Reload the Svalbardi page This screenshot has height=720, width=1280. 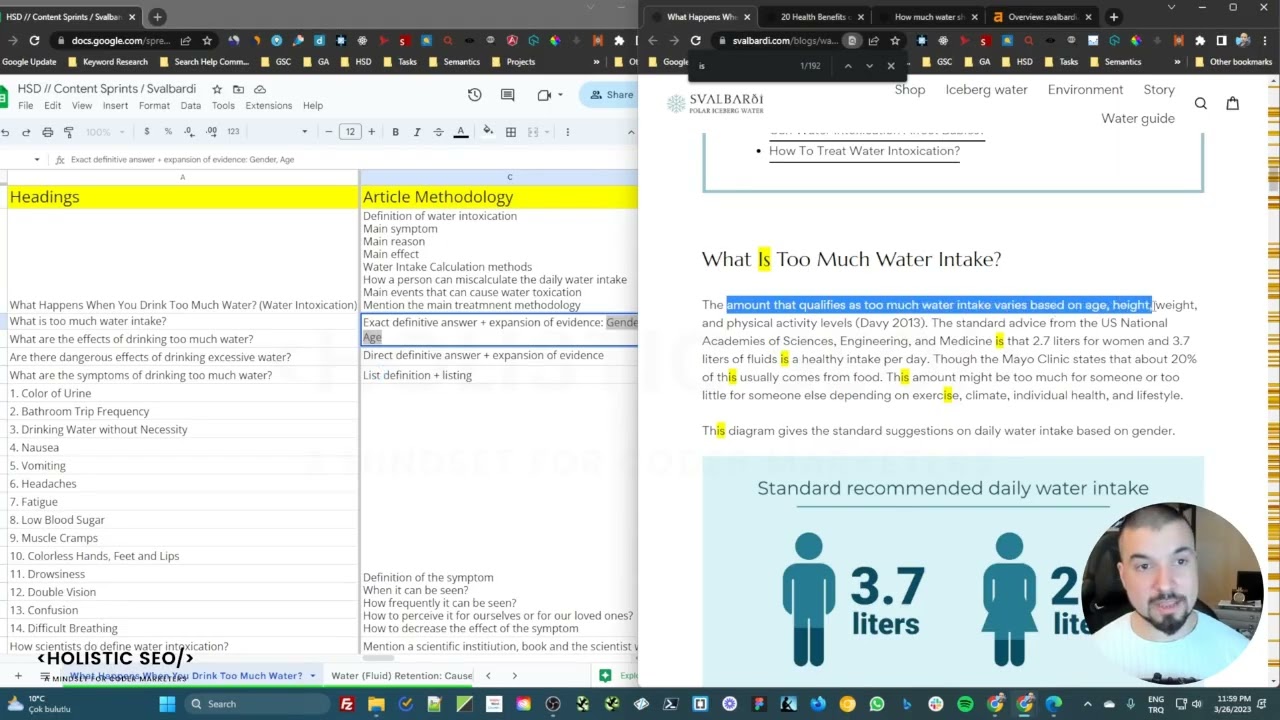click(x=696, y=41)
